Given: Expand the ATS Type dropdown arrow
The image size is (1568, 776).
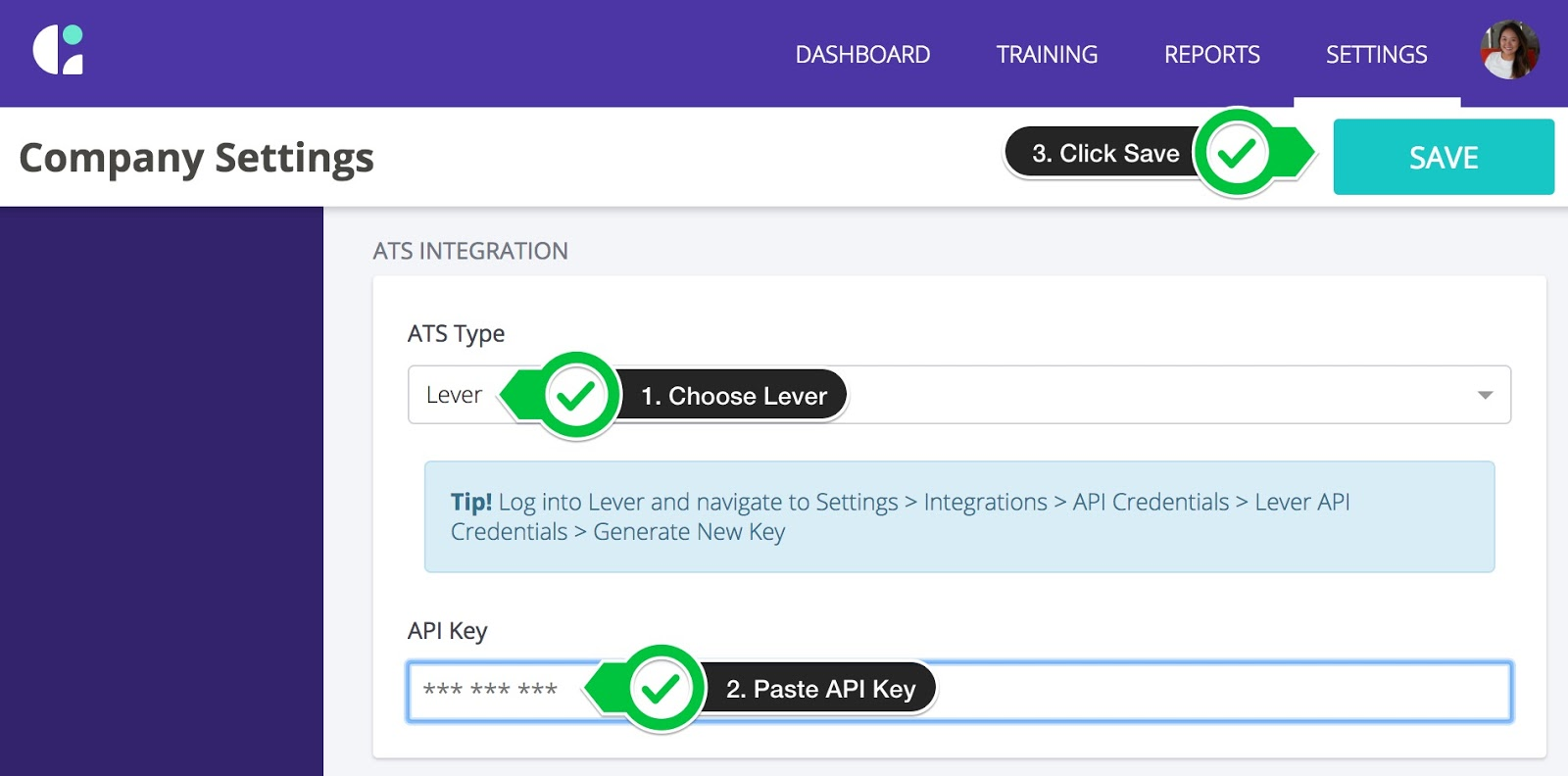Looking at the screenshot, I should click(1485, 395).
